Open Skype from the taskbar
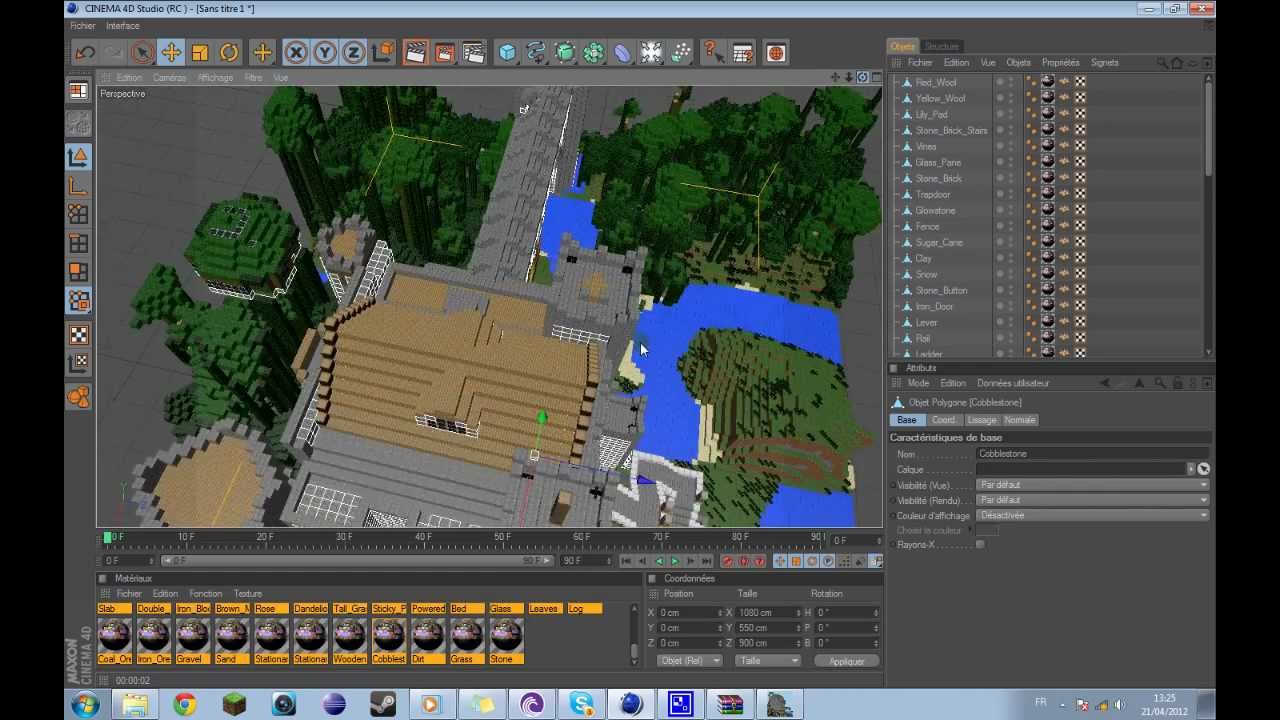This screenshot has width=1280, height=720. (581, 705)
